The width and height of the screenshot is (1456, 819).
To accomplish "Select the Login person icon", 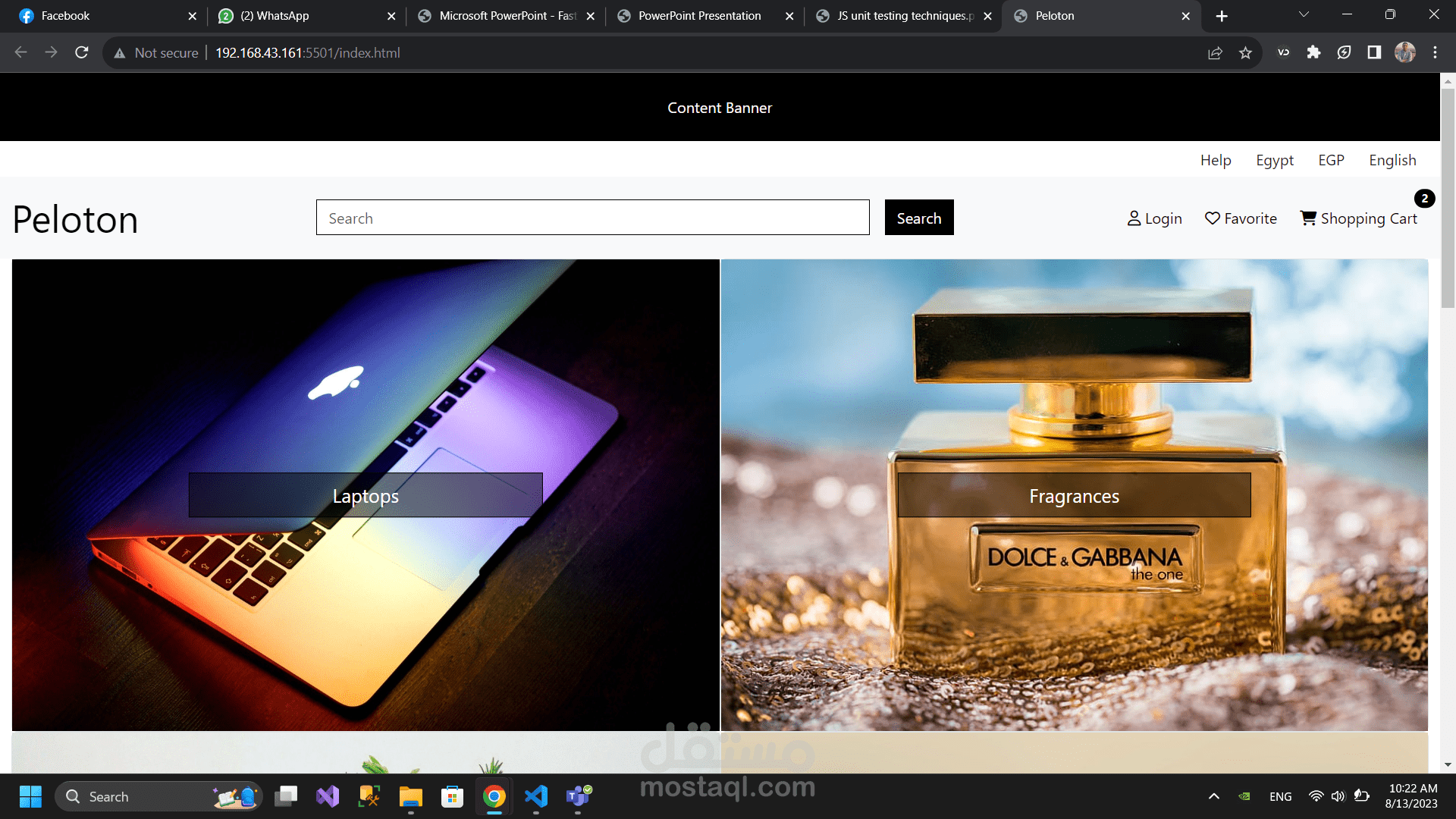I will 1134,218.
